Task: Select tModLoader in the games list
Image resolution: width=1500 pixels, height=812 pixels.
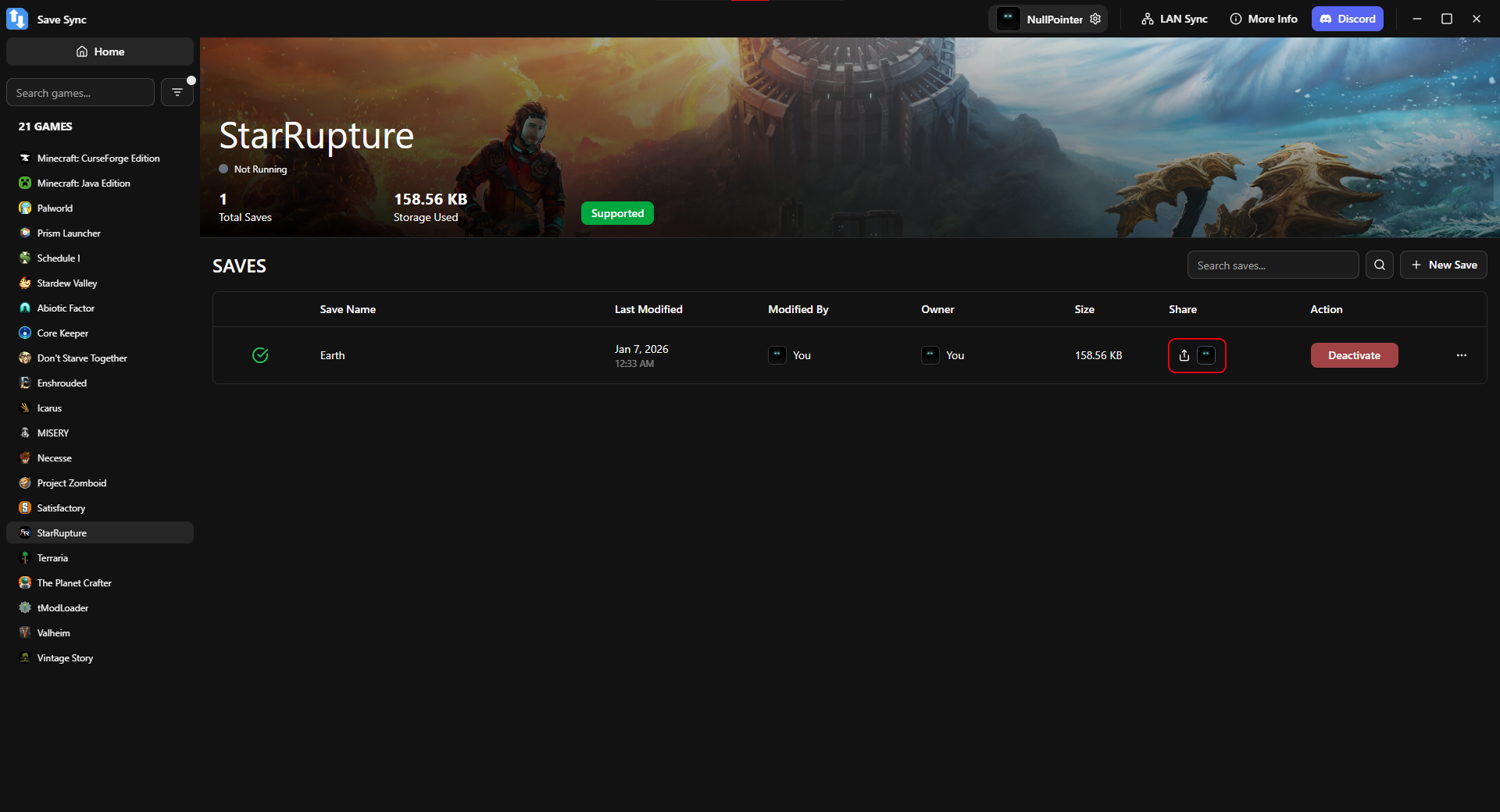Action: [100, 607]
